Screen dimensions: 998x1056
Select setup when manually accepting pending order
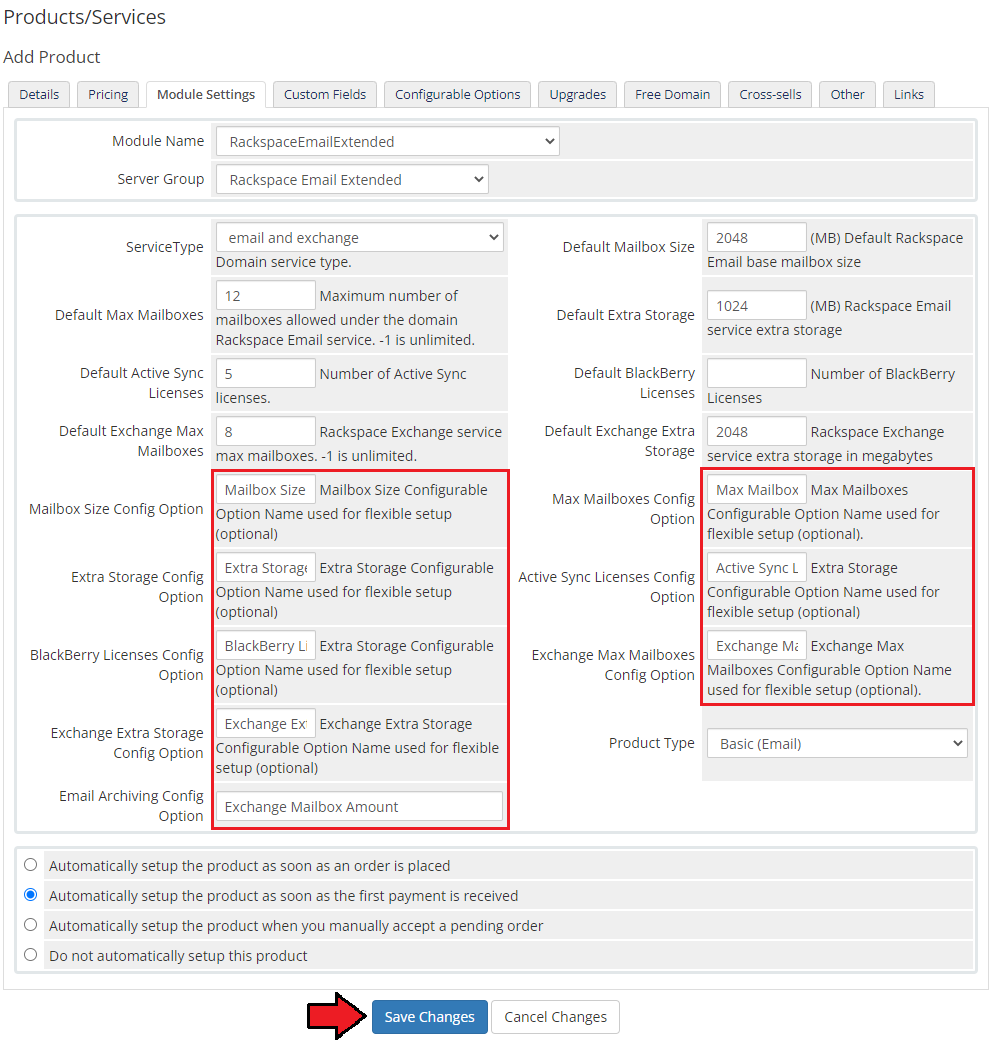click(x=30, y=925)
